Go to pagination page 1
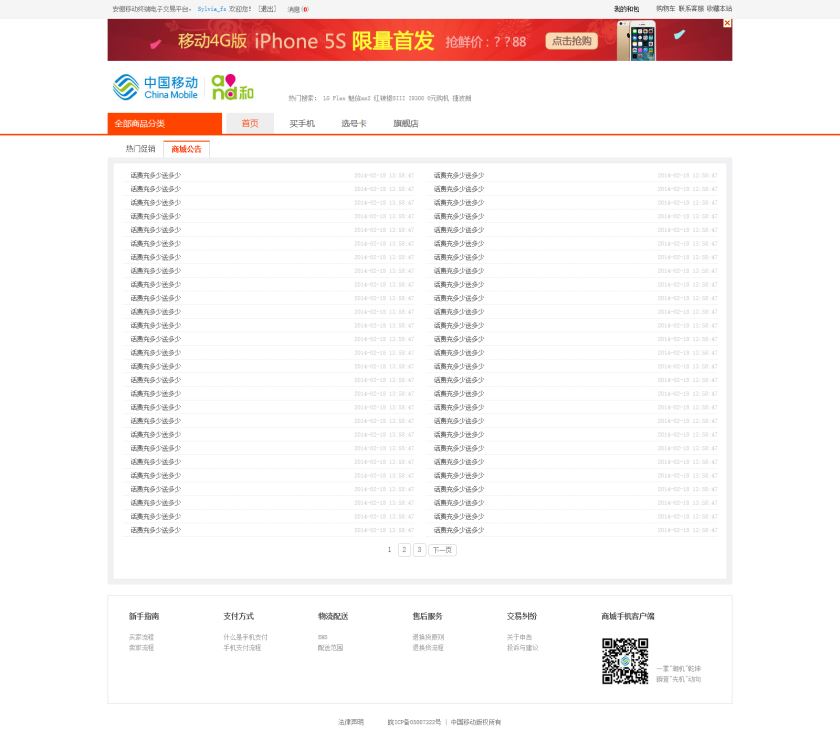 389,549
